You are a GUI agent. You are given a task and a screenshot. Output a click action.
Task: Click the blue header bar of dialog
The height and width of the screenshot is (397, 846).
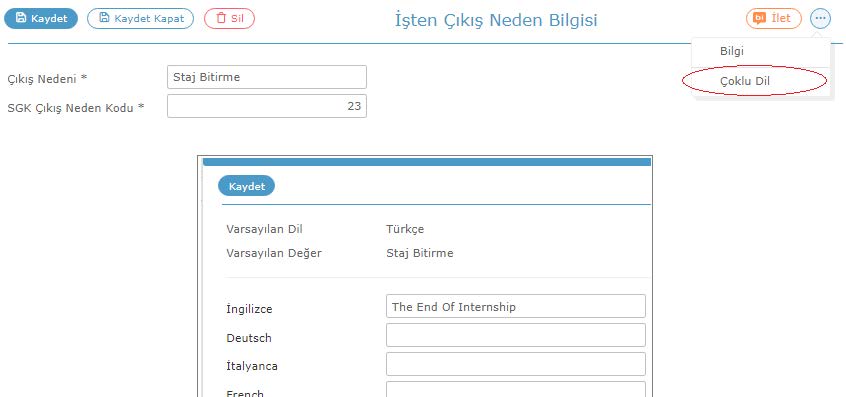coord(427,162)
